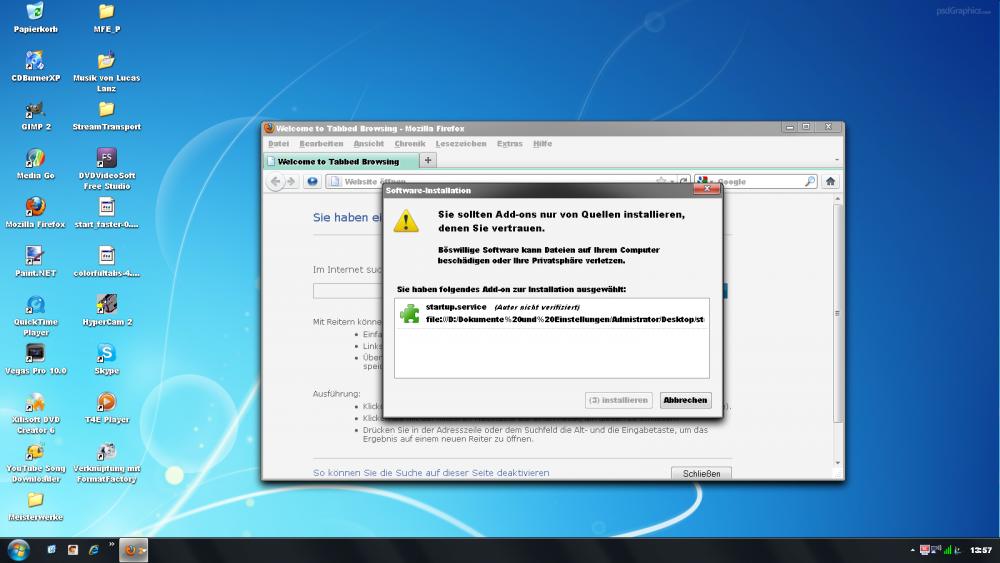
Task: Open the Lesezeichen menu
Action: (460, 144)
